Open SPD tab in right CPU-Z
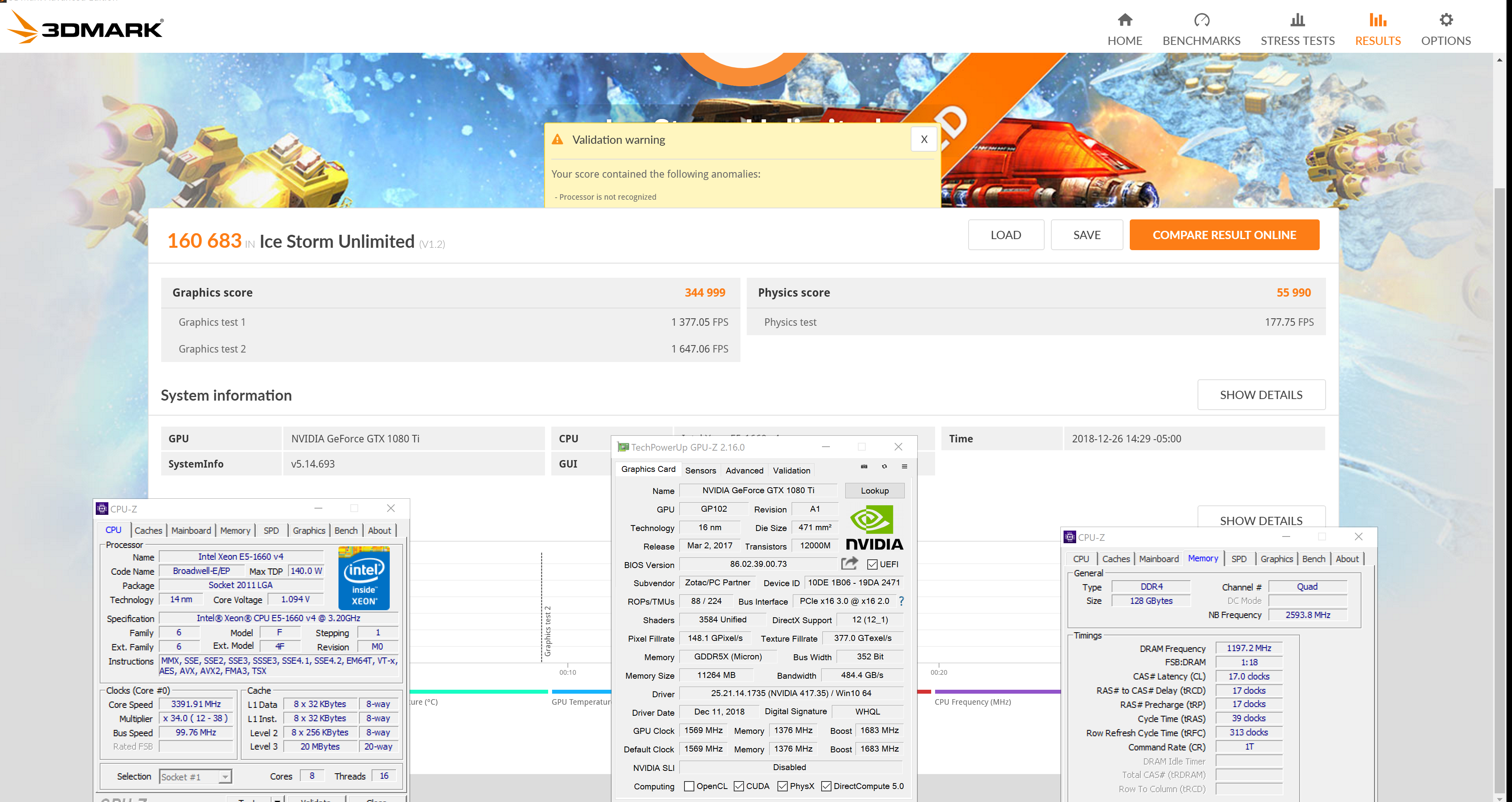This screenshot has height=802, width=1512. (1239, 559)
